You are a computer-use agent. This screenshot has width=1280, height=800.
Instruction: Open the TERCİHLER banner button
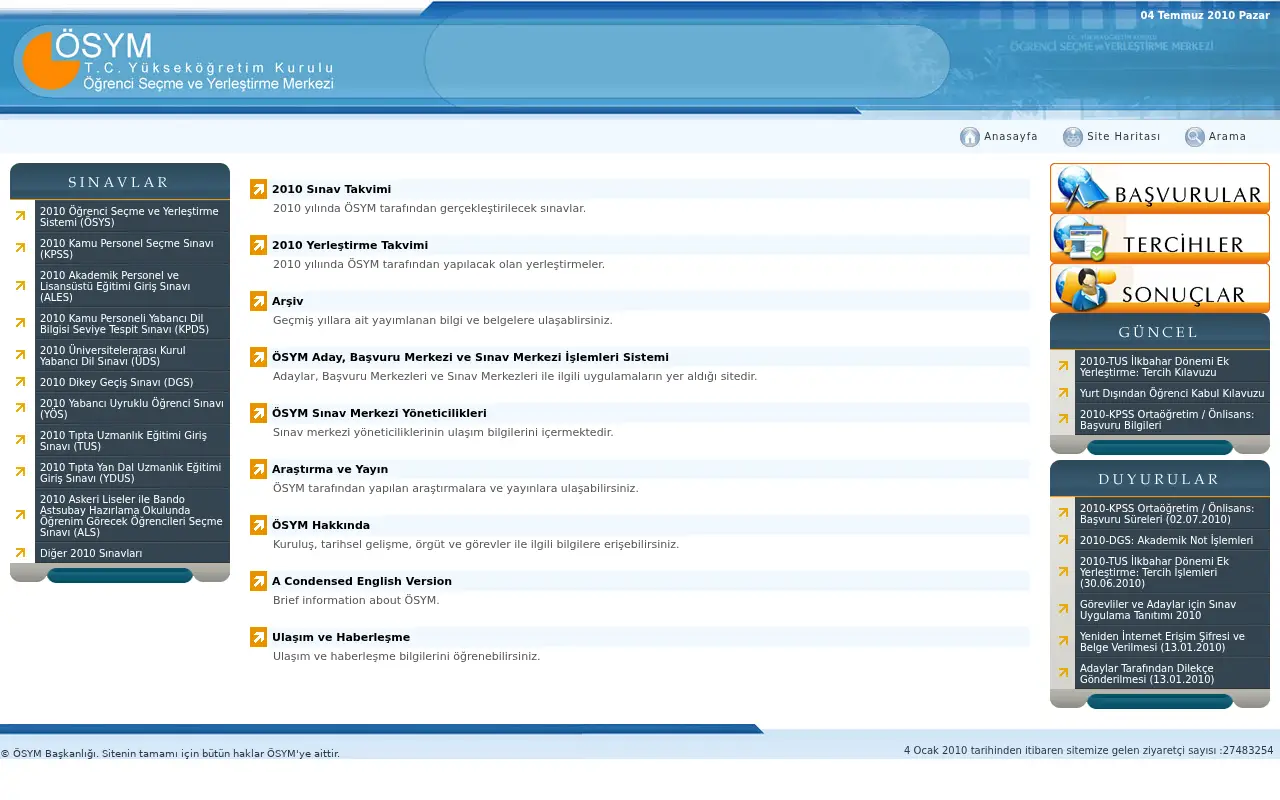coord(1160,238)
